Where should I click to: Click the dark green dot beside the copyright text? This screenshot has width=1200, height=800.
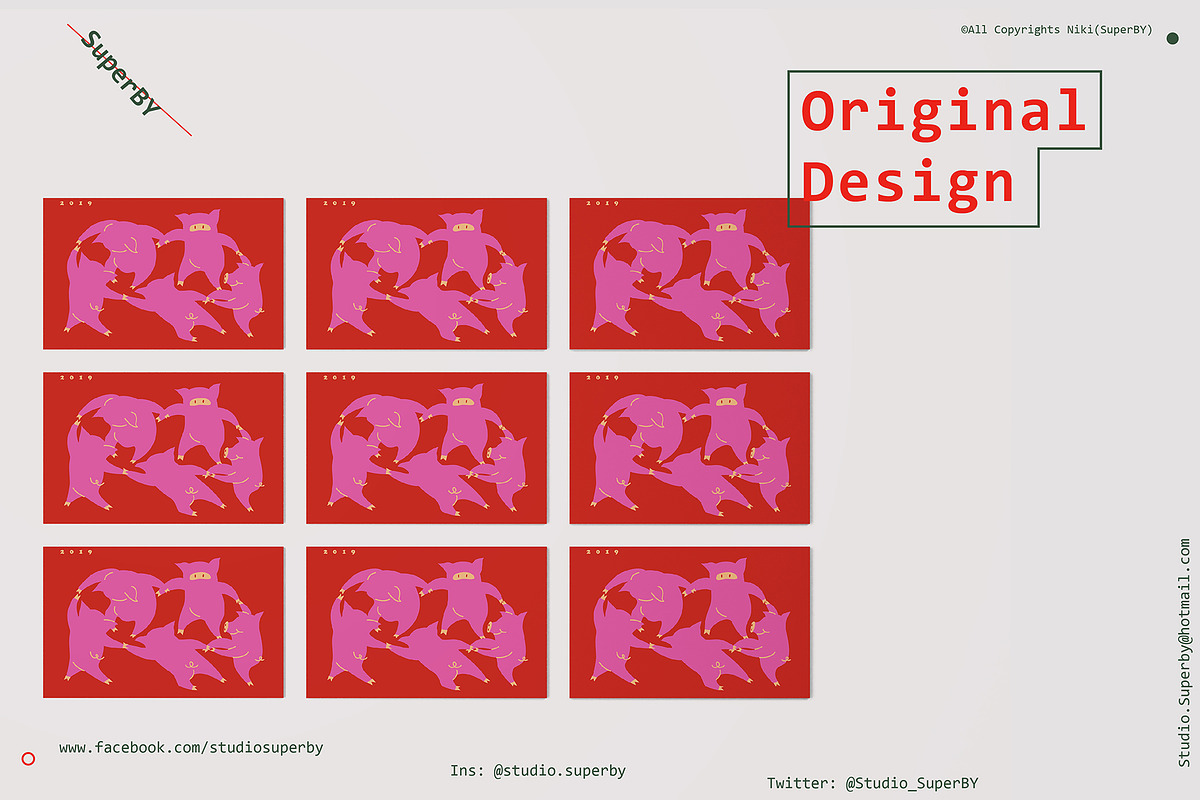[1173, 38]
